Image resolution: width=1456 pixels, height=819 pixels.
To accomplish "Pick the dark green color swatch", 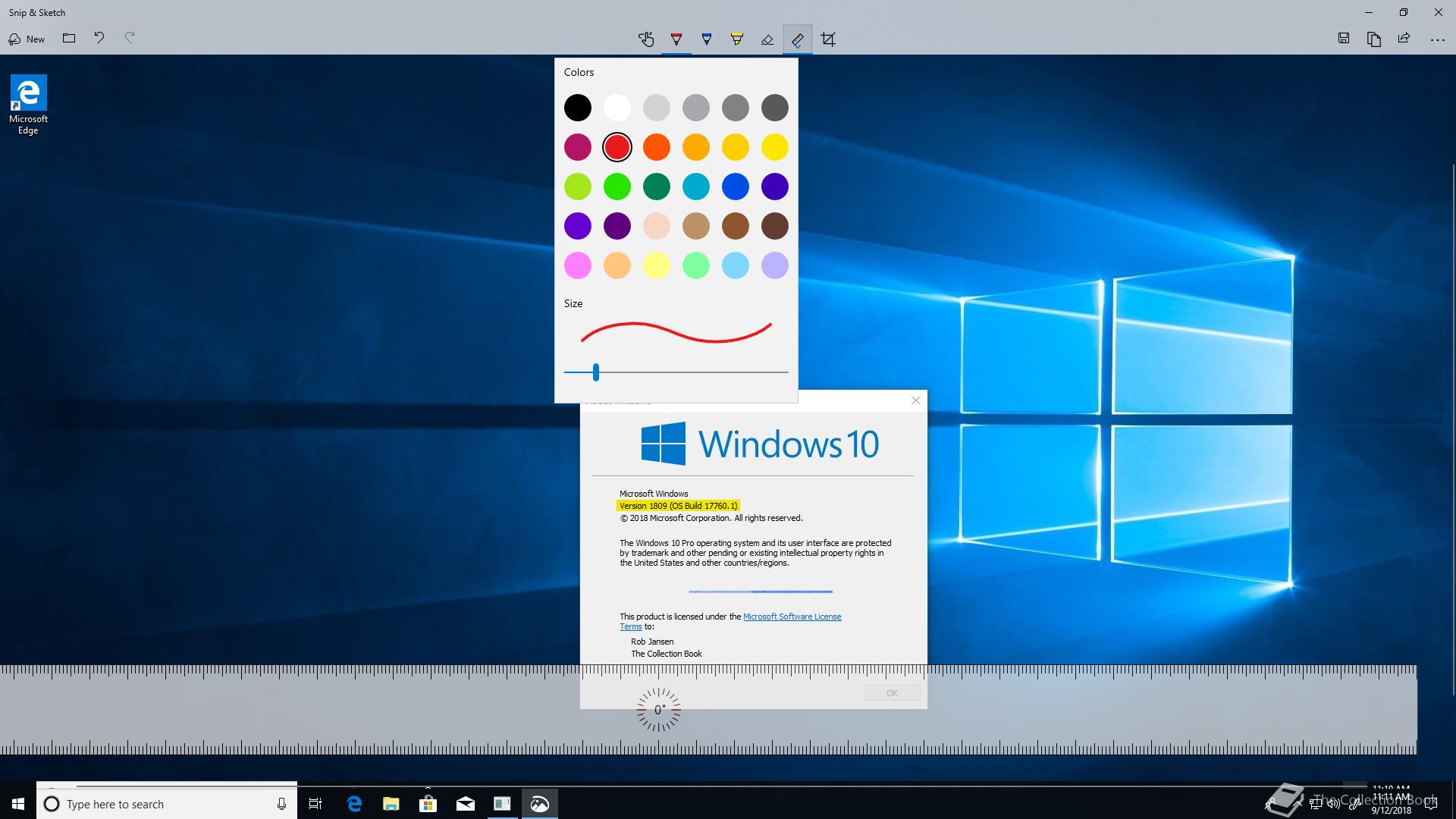I will [657, 187].
